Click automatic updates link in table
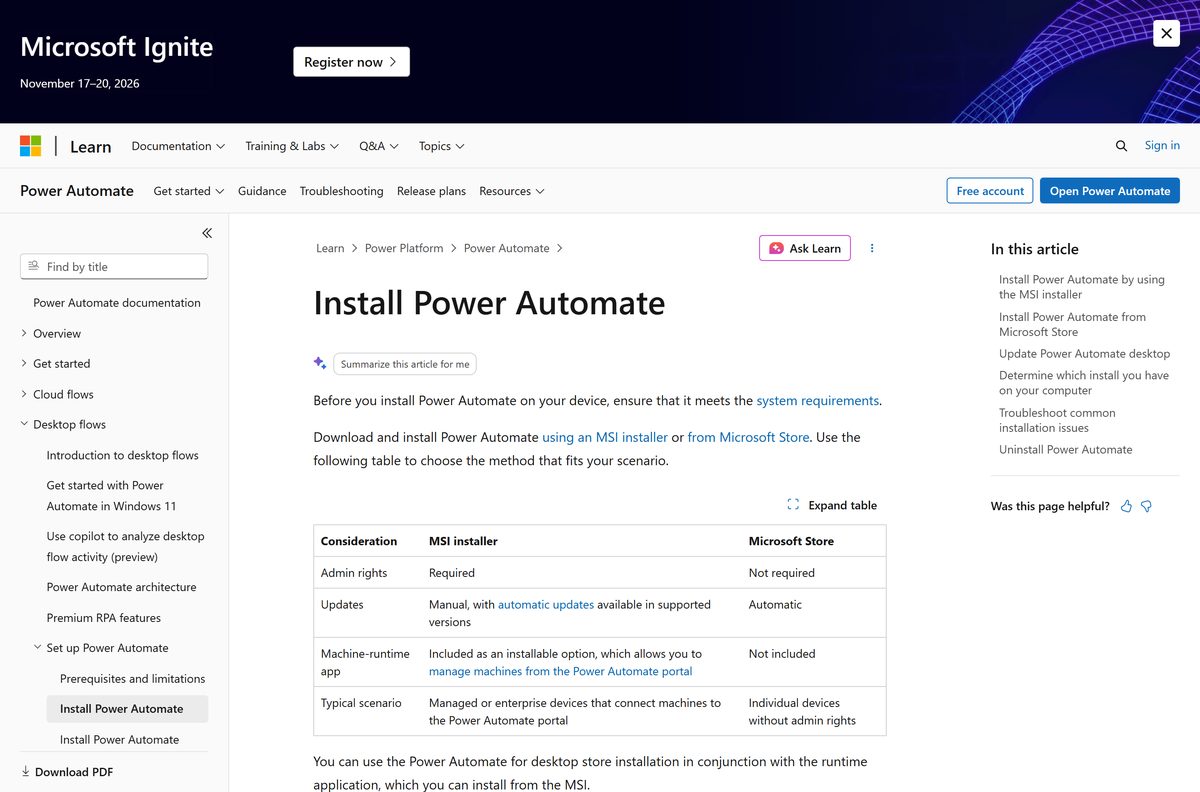Screen dimensions: 1200x792 546,605
